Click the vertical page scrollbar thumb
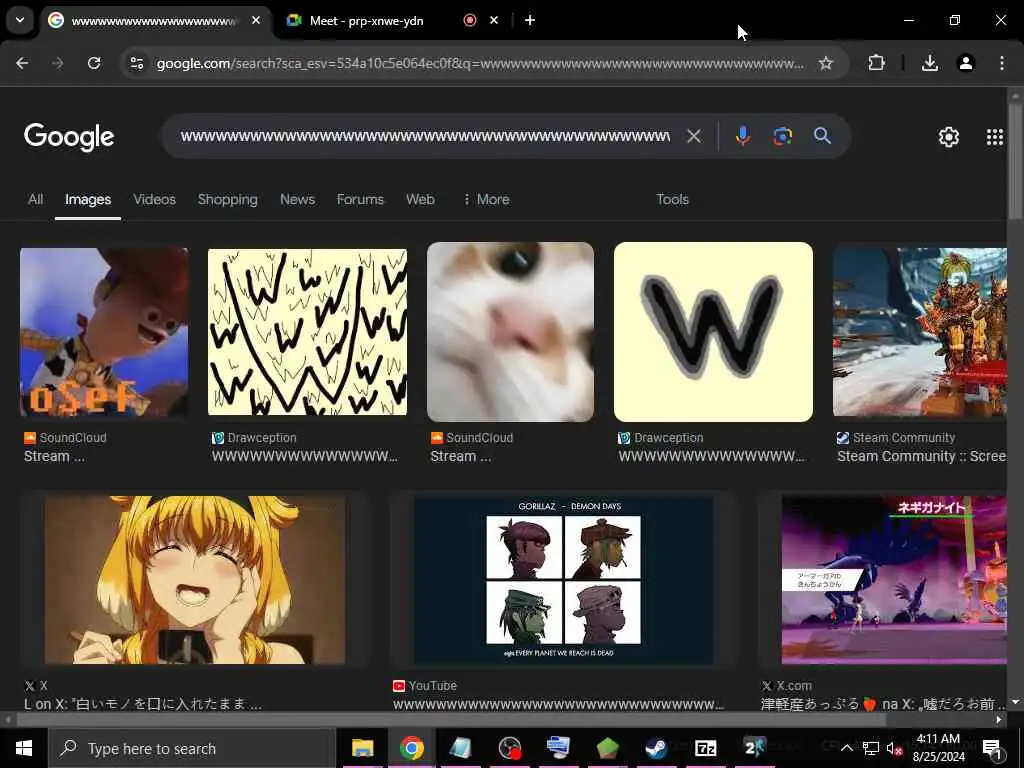1024x768 pixels. 1015,160
